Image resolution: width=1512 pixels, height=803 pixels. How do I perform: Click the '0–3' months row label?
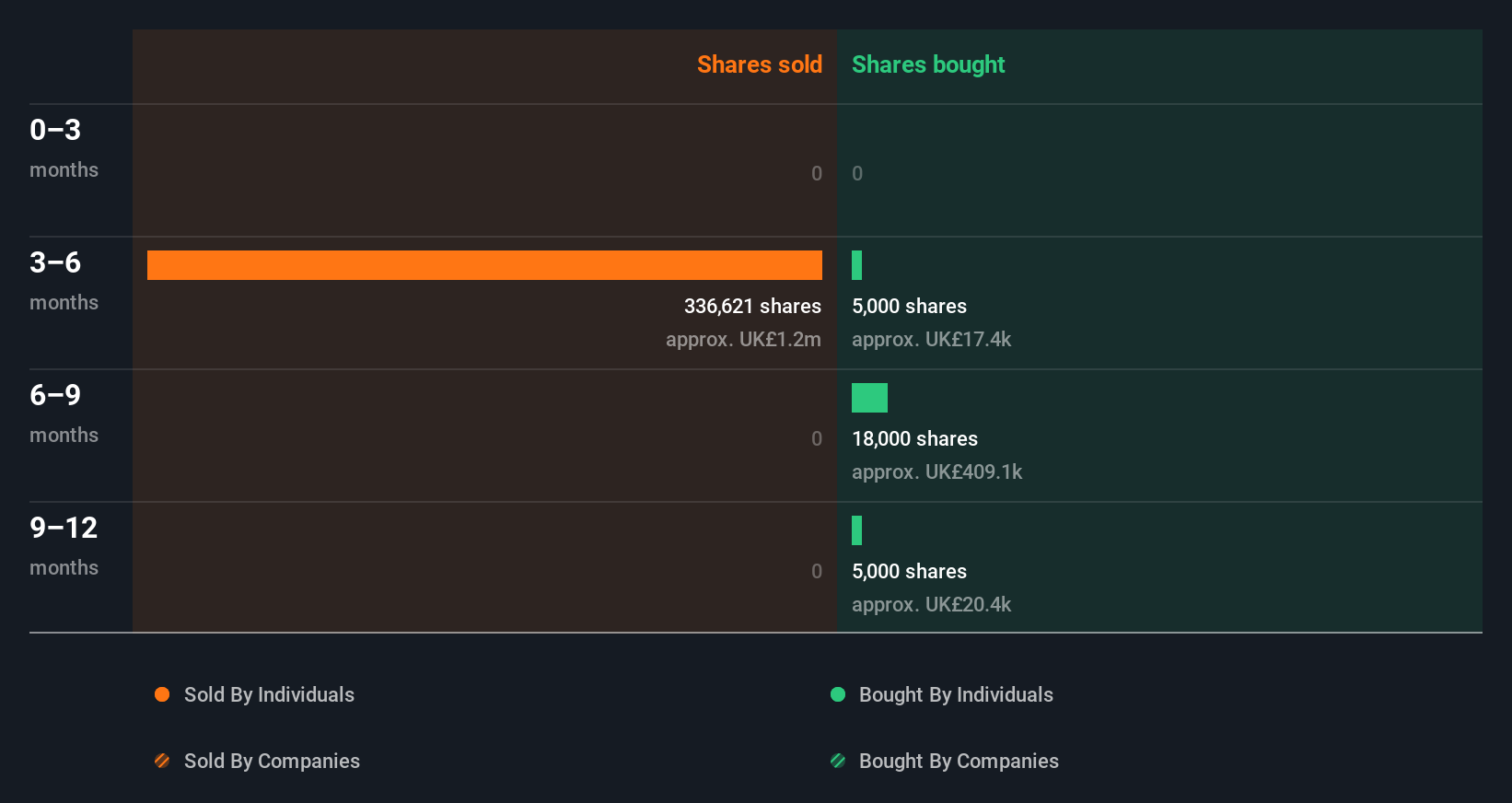pos(55,130)
